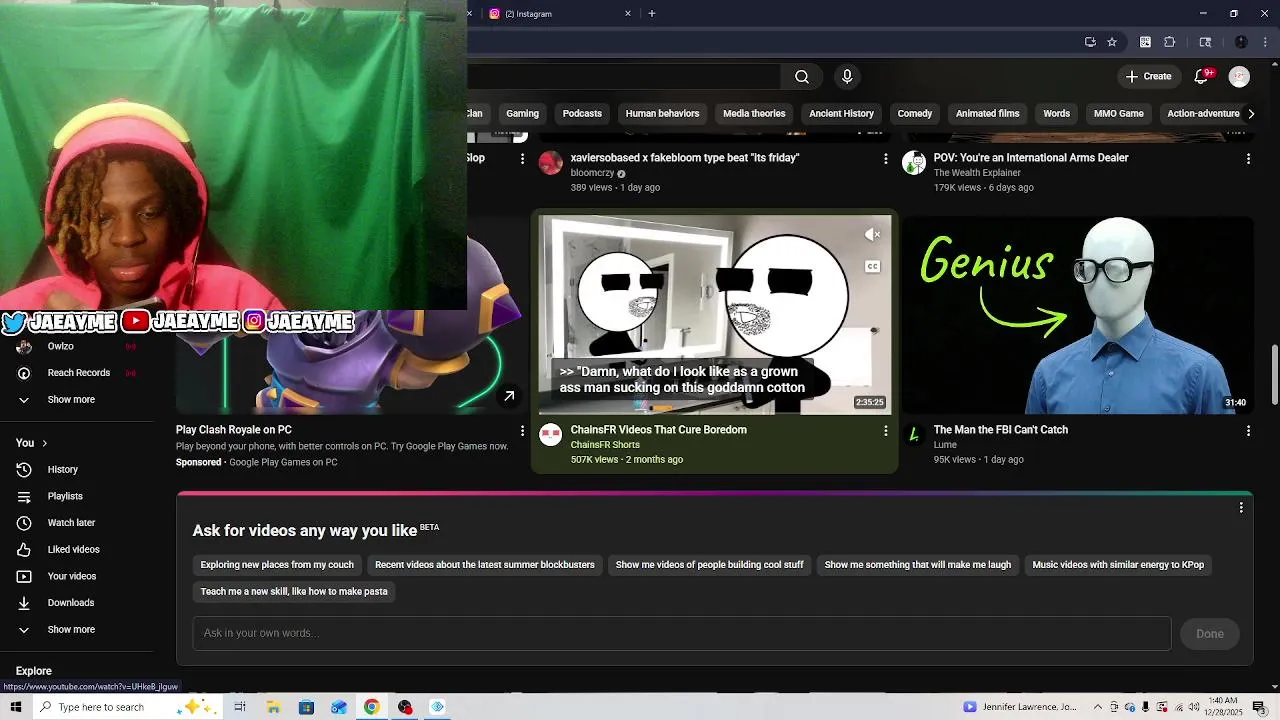Open the ChainsFR Shorts channel link

click(605, 445)
